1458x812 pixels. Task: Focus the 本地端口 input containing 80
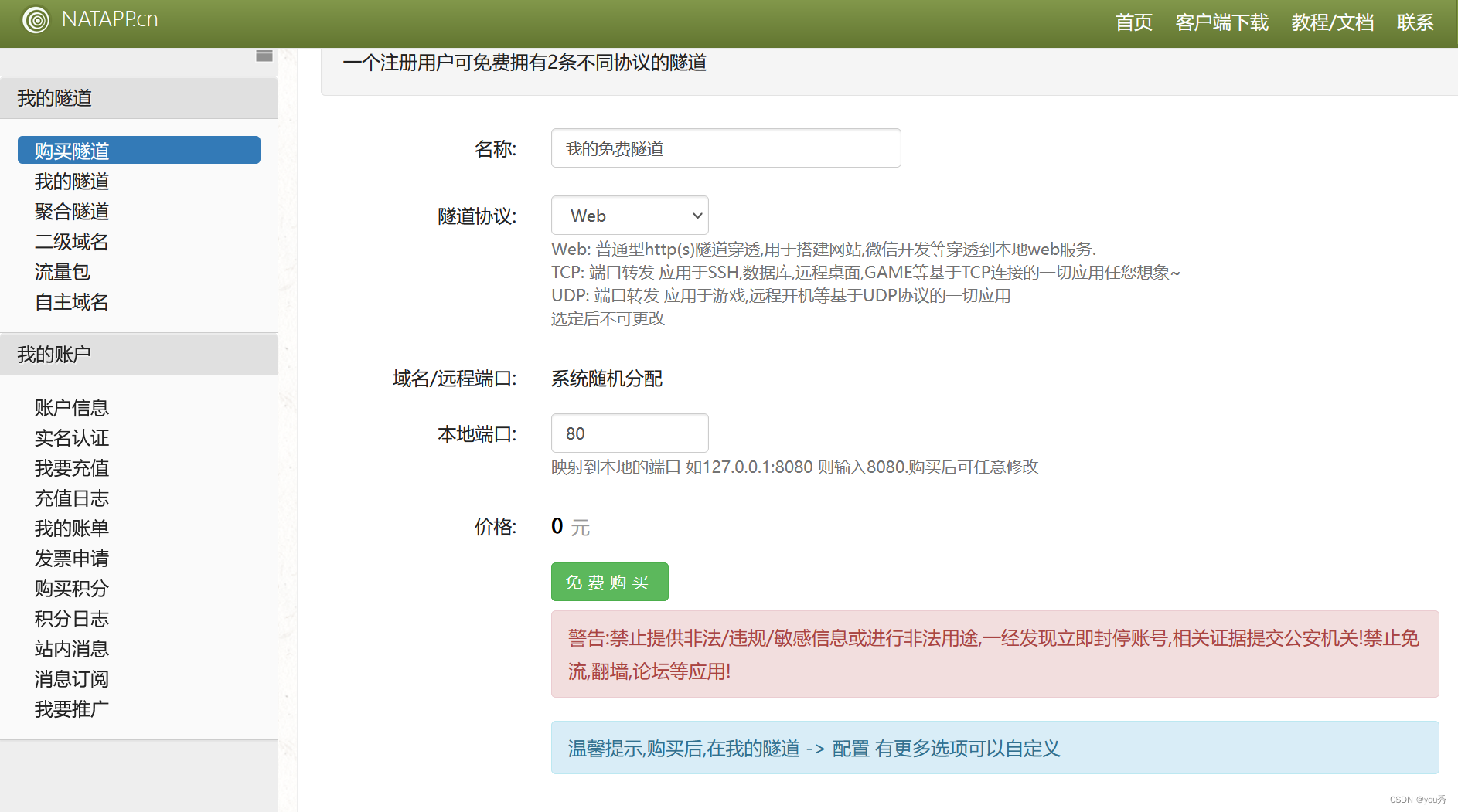click(630, 433)
